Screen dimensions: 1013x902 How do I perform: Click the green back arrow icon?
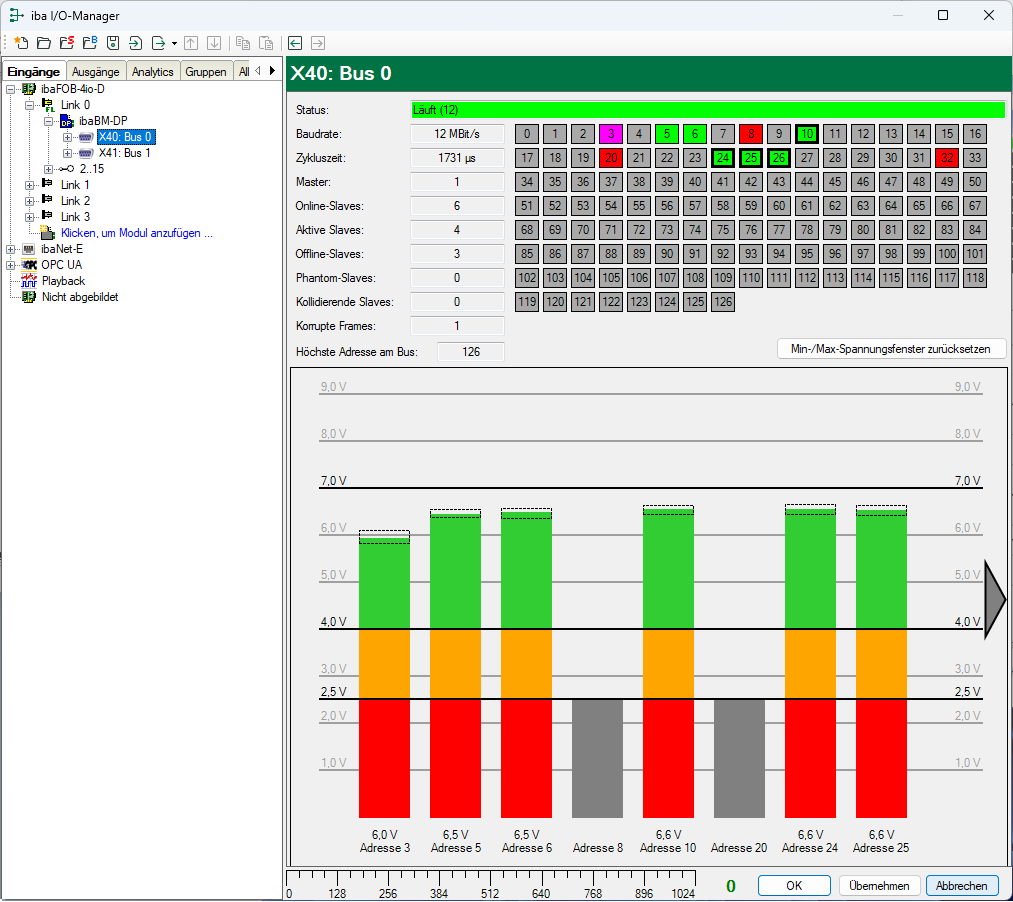click(x=295, y=43)
